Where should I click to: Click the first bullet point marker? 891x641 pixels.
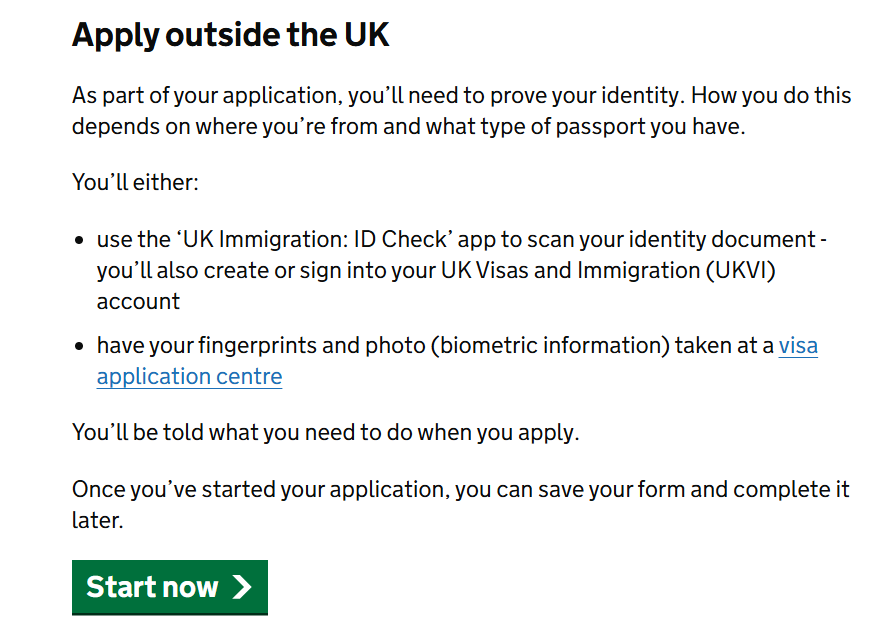(81, 242)
